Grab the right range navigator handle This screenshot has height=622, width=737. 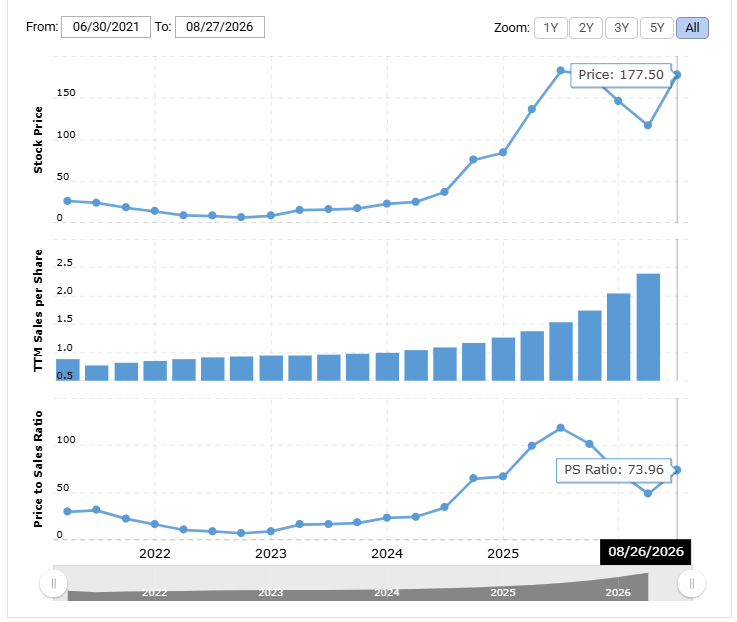click(x=691, y=583)
